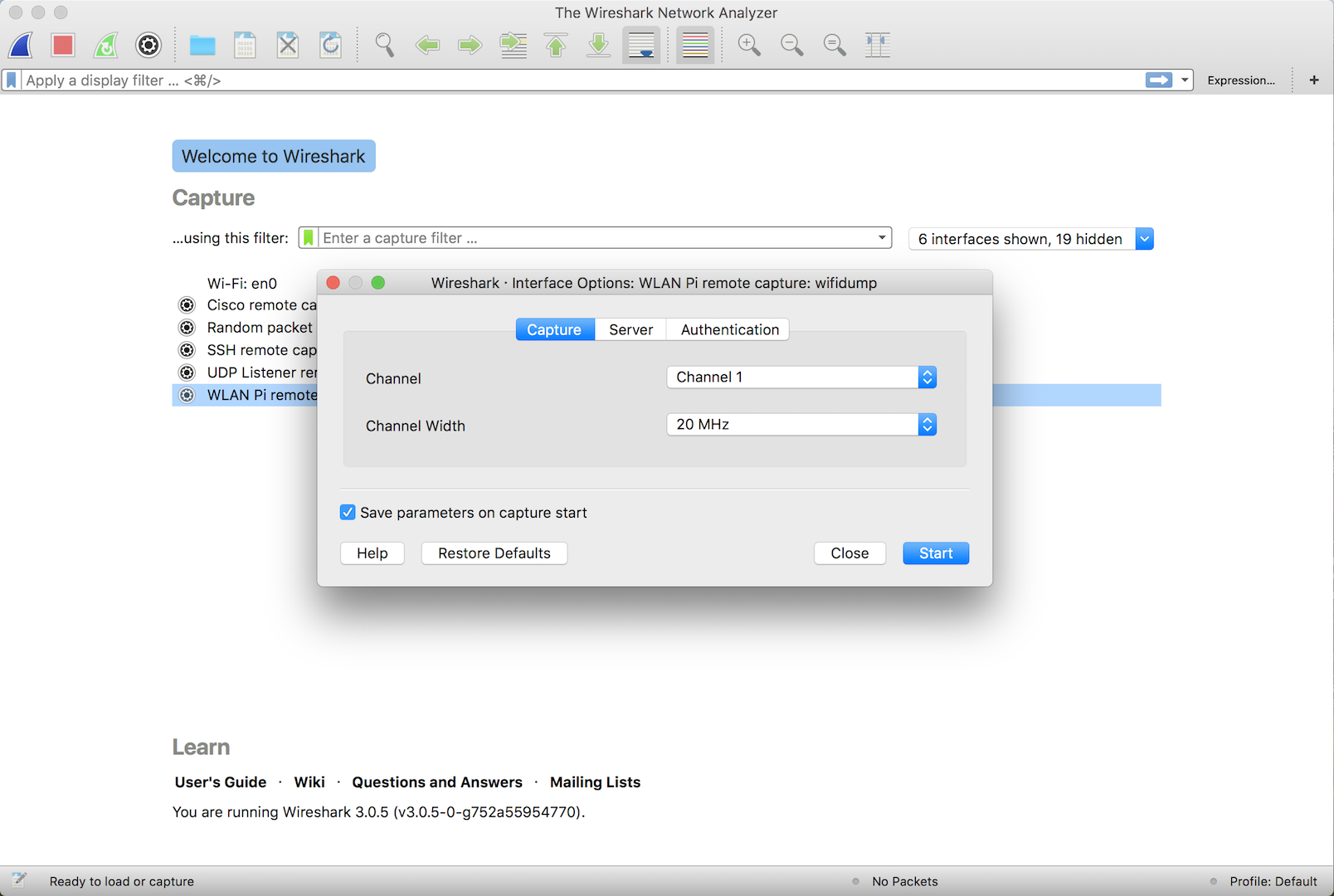Click capture filter green bookmark icon
The width and height of the screenshot is (1334, 896).
click(309, 238)
